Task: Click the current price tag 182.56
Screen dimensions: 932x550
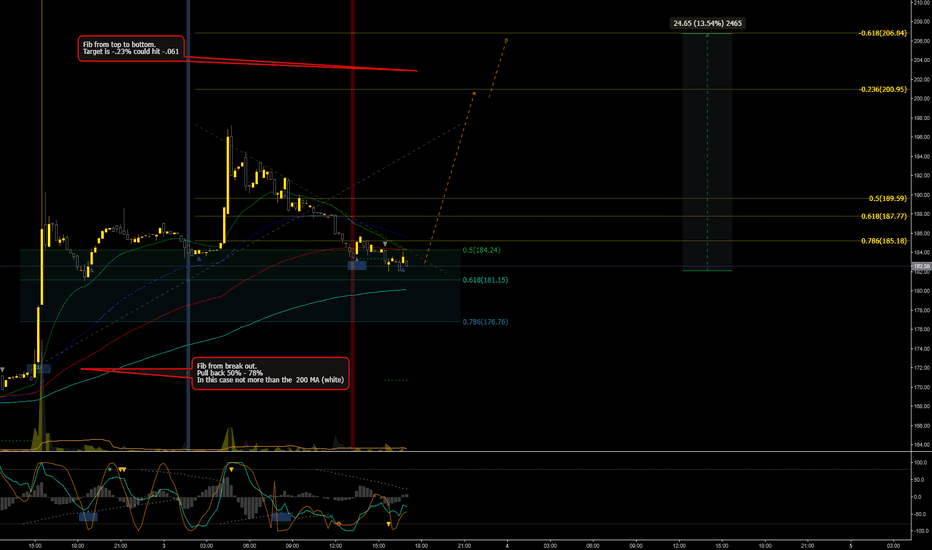Action: click(x=921, y=266)
